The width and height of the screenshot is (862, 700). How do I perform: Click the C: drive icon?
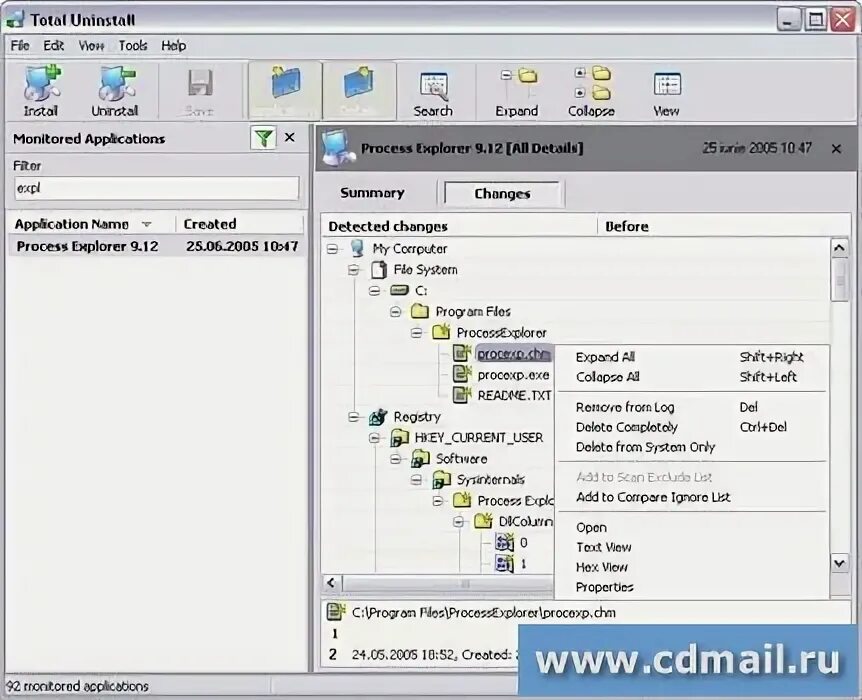(x=399, y=290)
